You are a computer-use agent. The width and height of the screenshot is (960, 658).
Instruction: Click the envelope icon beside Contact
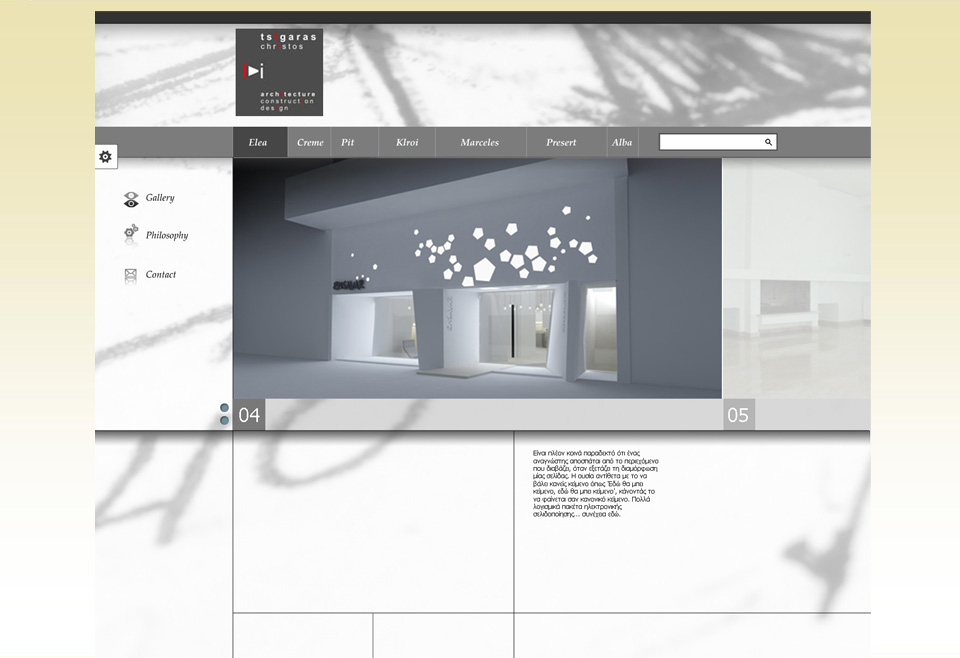click(x=130, y=275)
